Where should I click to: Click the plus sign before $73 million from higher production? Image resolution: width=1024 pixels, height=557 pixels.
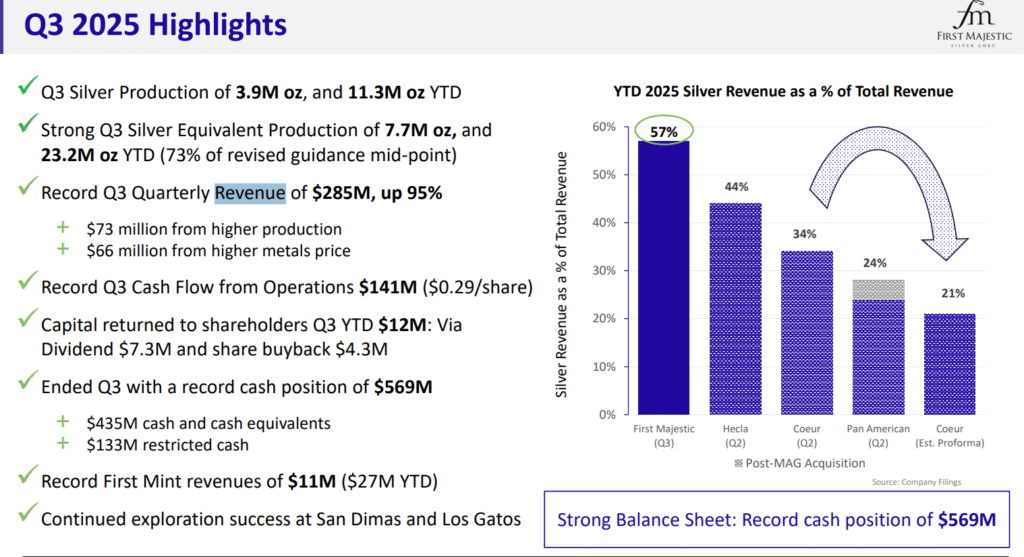(x=64, y=229)
